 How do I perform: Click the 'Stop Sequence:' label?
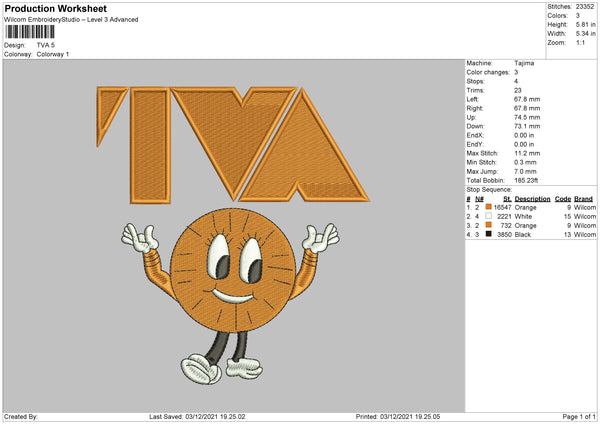[x=489, y=190]
